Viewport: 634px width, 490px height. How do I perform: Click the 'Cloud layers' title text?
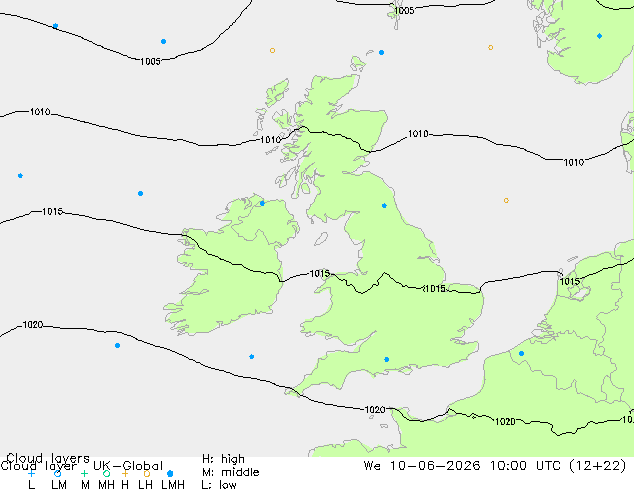click(x=48, y=458)
